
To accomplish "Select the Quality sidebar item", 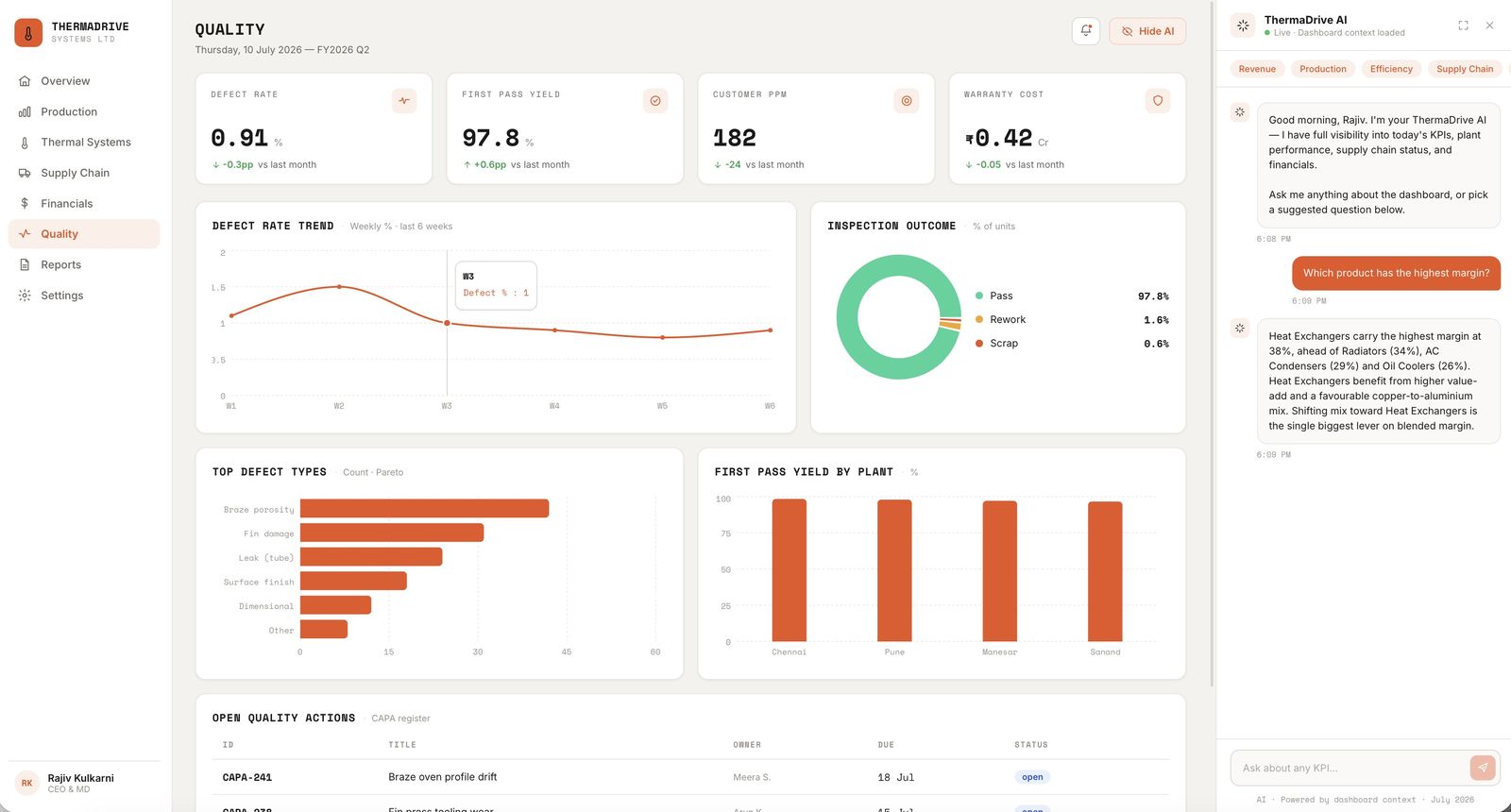I will point(84,234).
